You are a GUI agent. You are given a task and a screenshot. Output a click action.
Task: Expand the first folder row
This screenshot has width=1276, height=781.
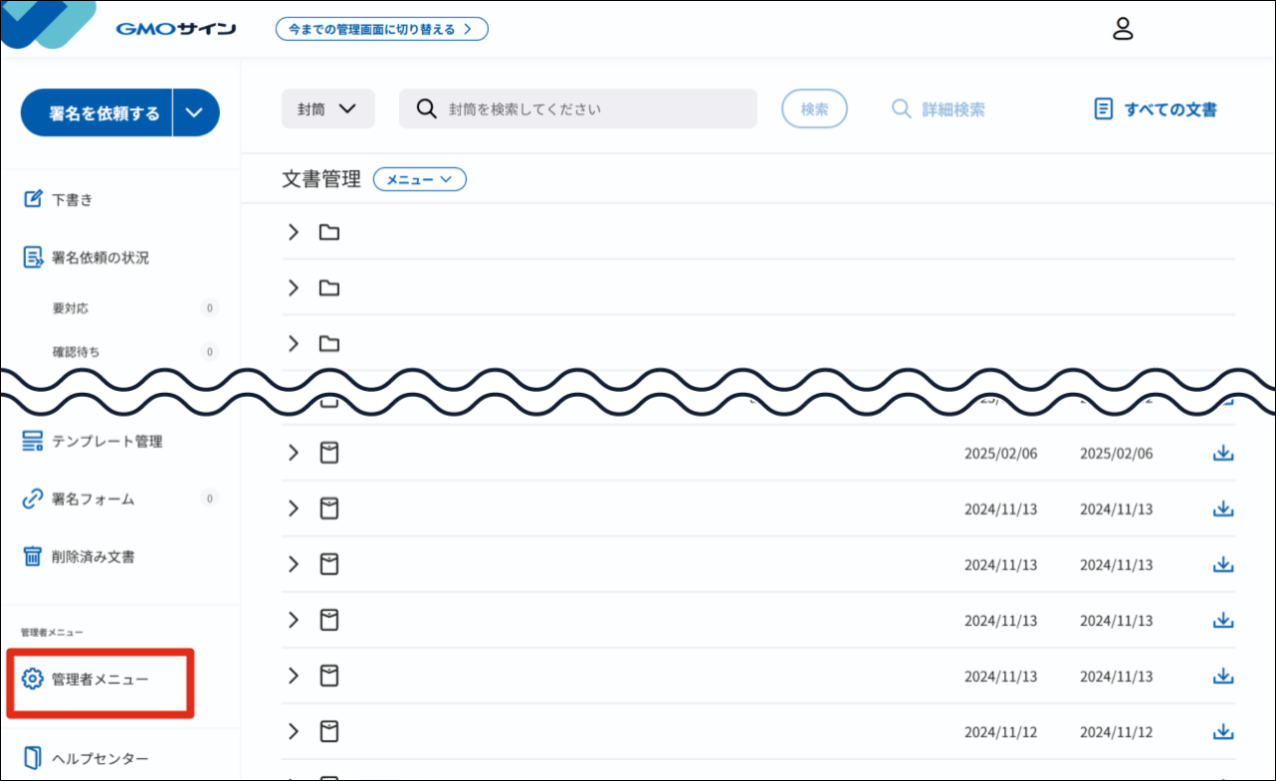pos(293,232)
